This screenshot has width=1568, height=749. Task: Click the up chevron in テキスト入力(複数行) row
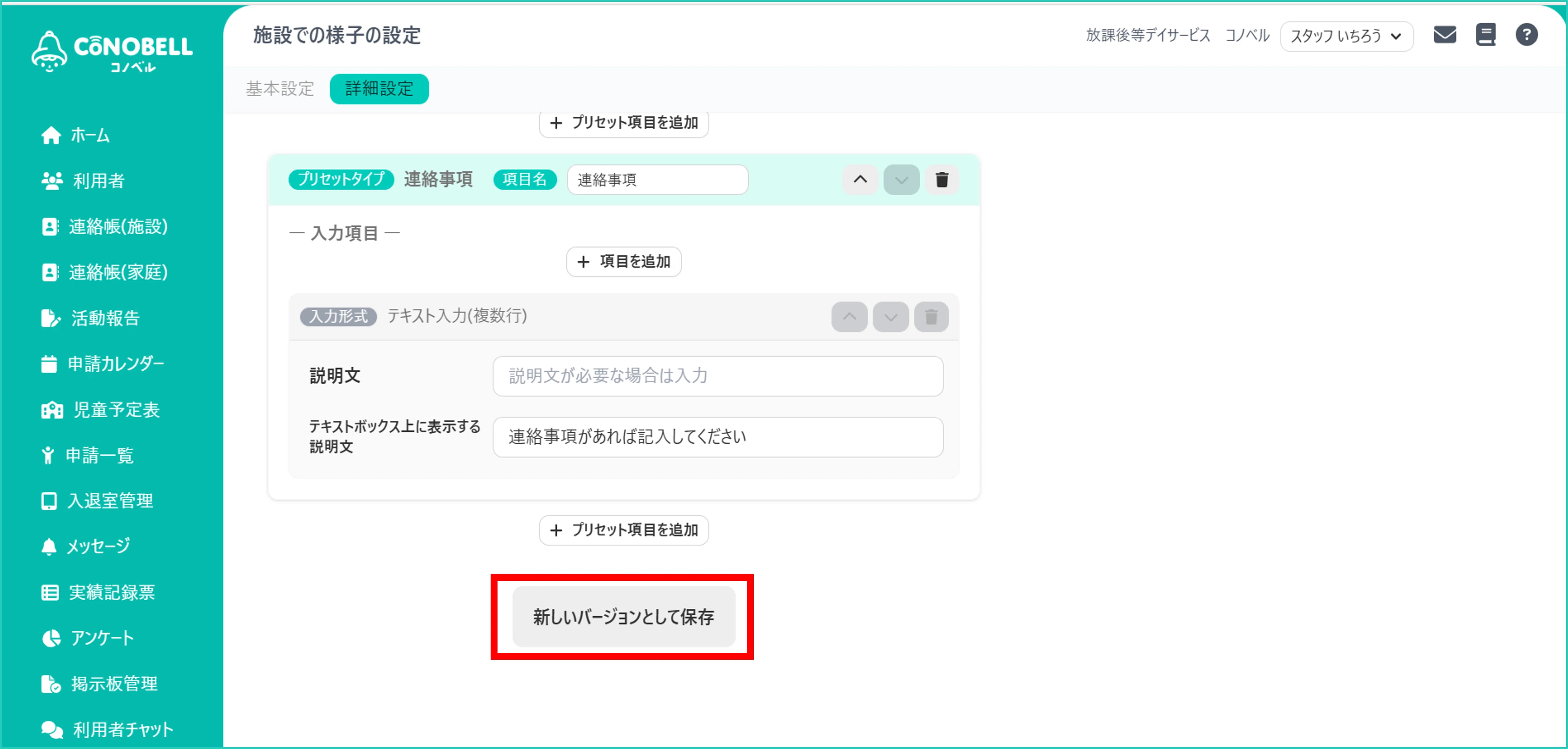[849, 317]
